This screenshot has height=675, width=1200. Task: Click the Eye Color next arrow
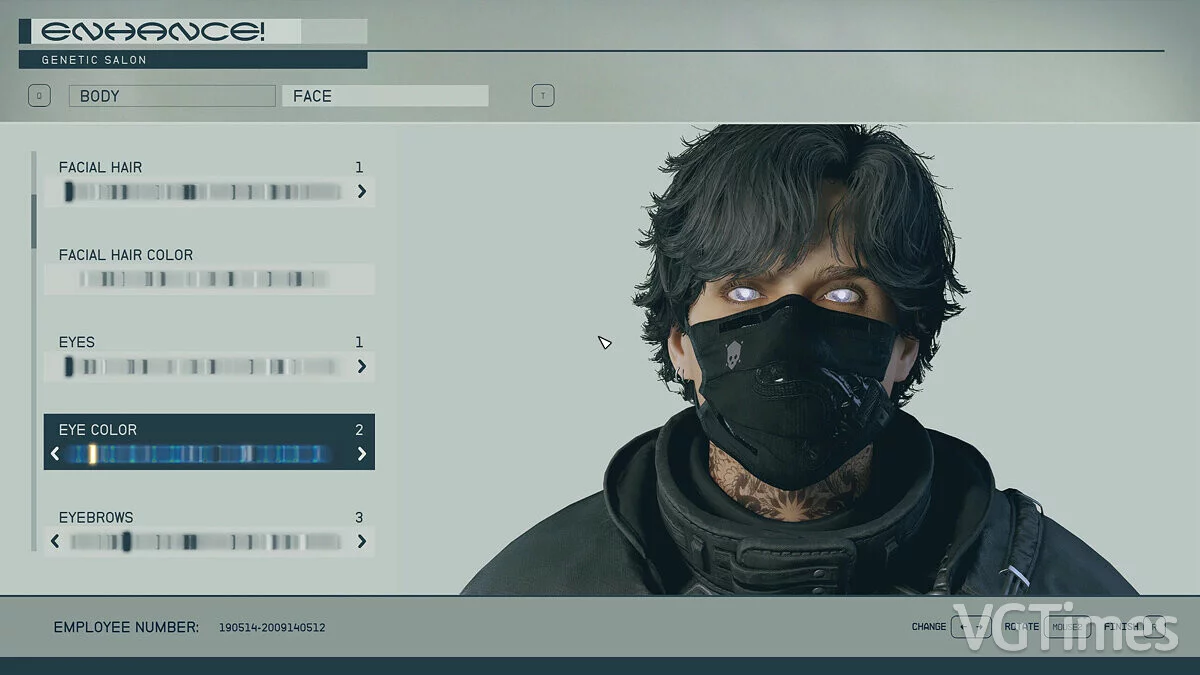[361, 454]
